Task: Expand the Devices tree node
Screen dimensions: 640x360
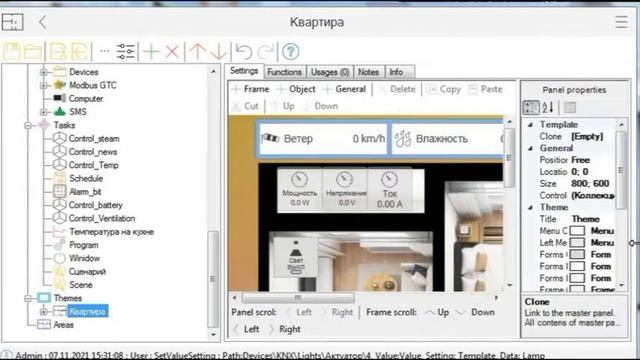Action: point(43,72)
